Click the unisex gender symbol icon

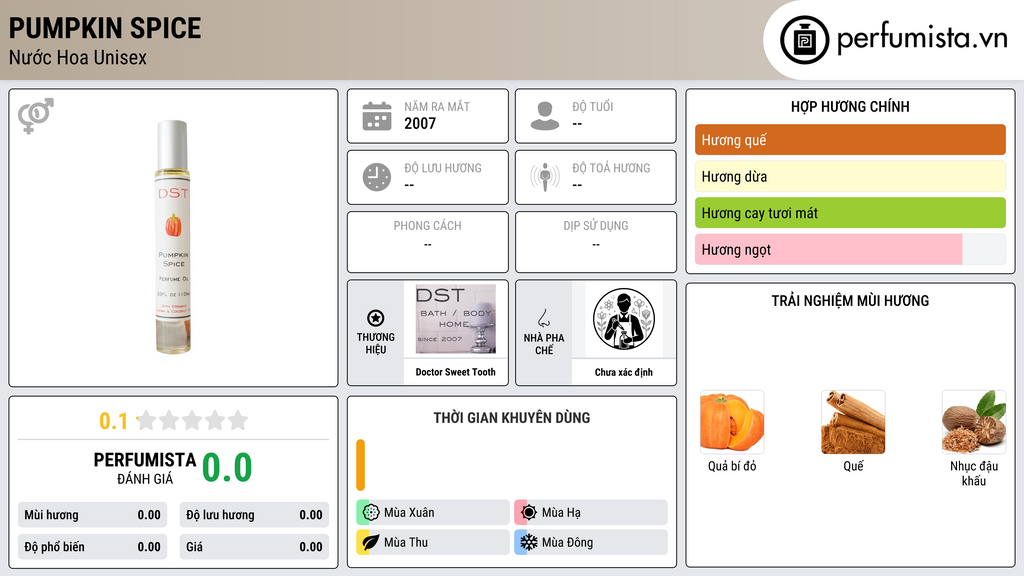[36, 116]
